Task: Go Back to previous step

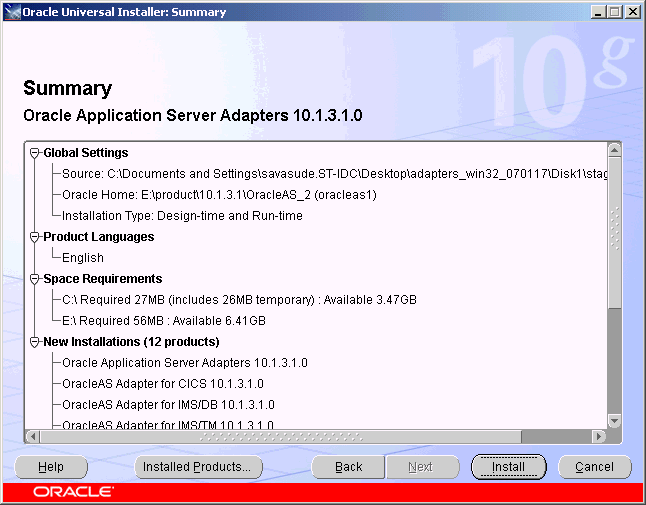Action: [x=348, y=467]
